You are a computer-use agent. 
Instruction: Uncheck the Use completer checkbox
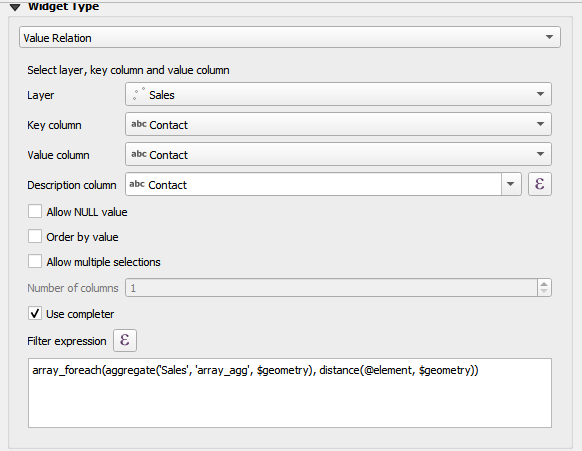coord(35,314)
